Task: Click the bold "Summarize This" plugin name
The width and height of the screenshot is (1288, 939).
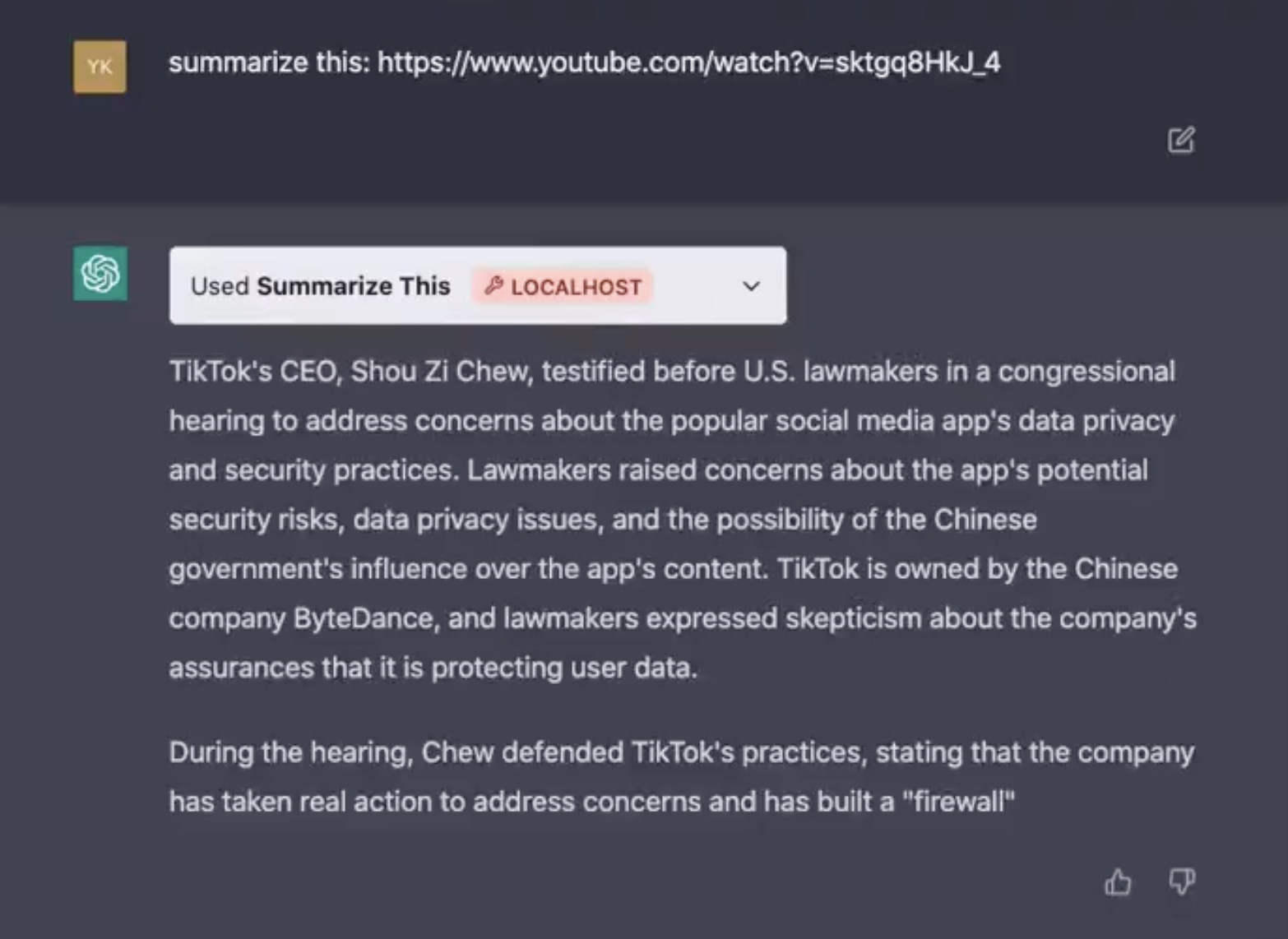Action: (354, 286)
